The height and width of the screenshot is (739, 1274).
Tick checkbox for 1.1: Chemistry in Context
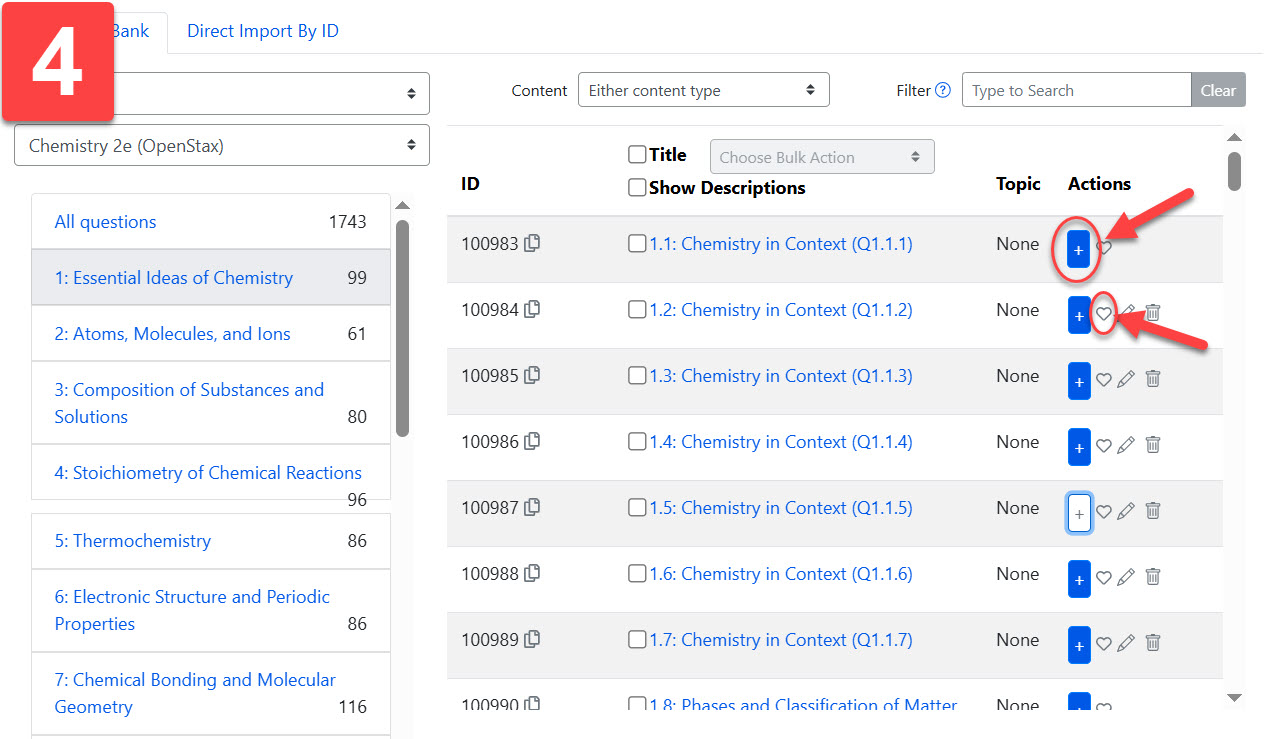tap(637, 243)
